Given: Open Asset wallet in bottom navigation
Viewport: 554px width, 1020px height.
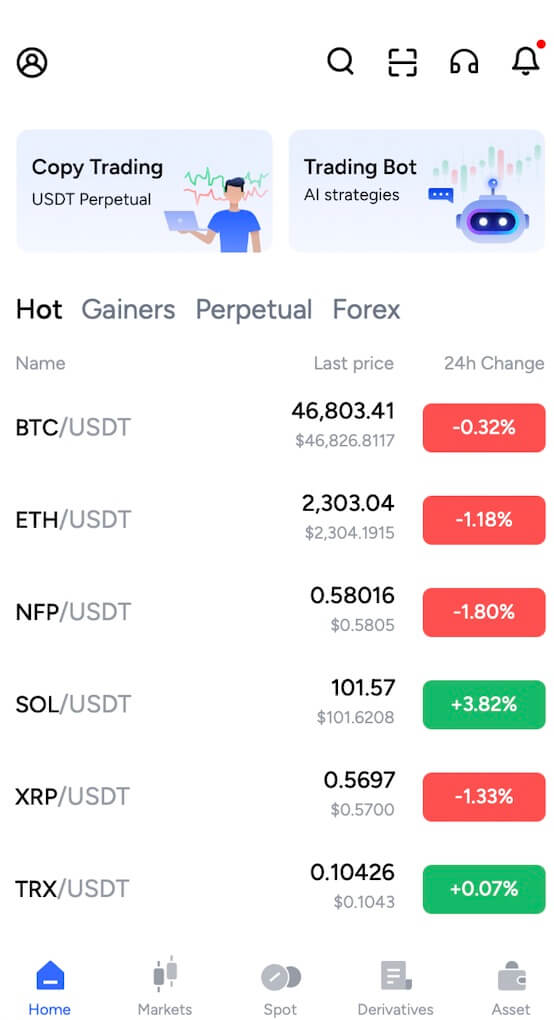Looking at the screenshot, I should coord(511,987).
